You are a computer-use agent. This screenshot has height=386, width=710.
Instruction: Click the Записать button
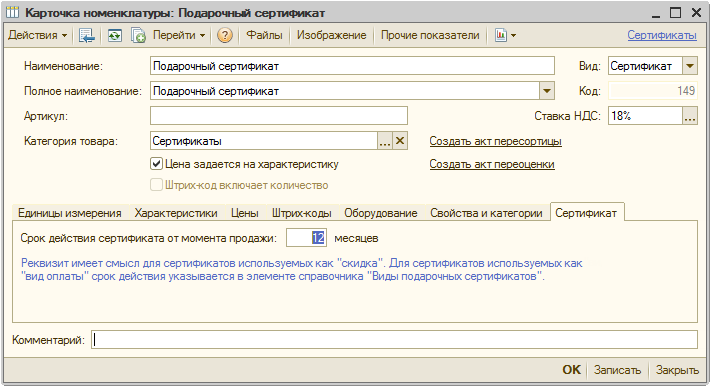pos(617,370)
